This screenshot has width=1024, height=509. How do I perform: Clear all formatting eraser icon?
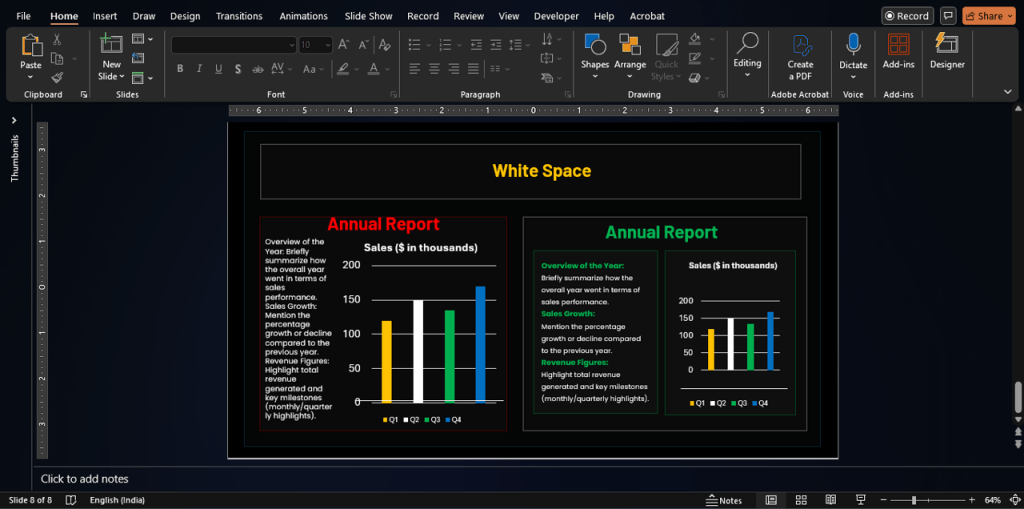(385, 45)
